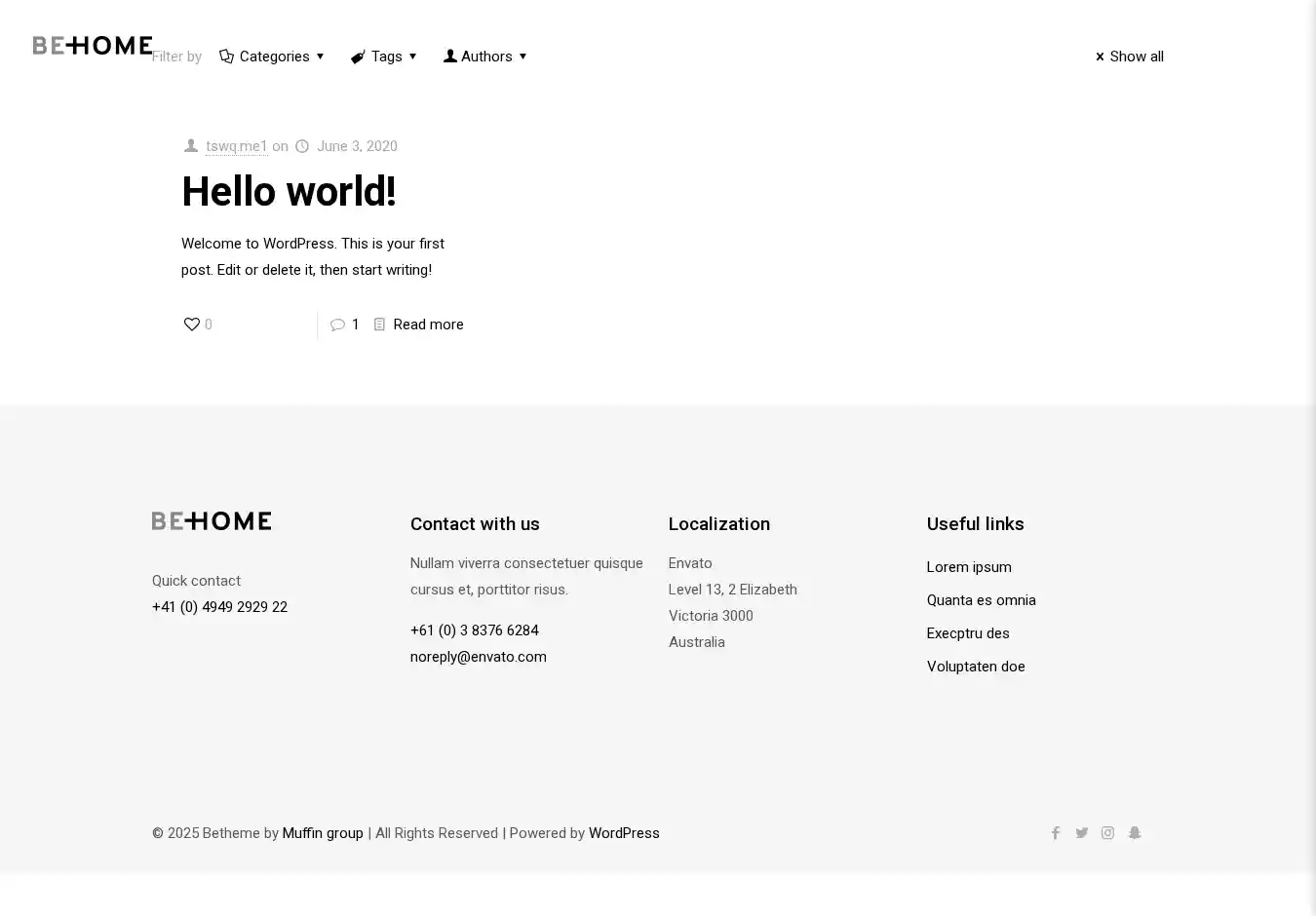This screenshot has width=1316, height=916.
Task: Visit the Muffin group link
Action: [323, 833]
